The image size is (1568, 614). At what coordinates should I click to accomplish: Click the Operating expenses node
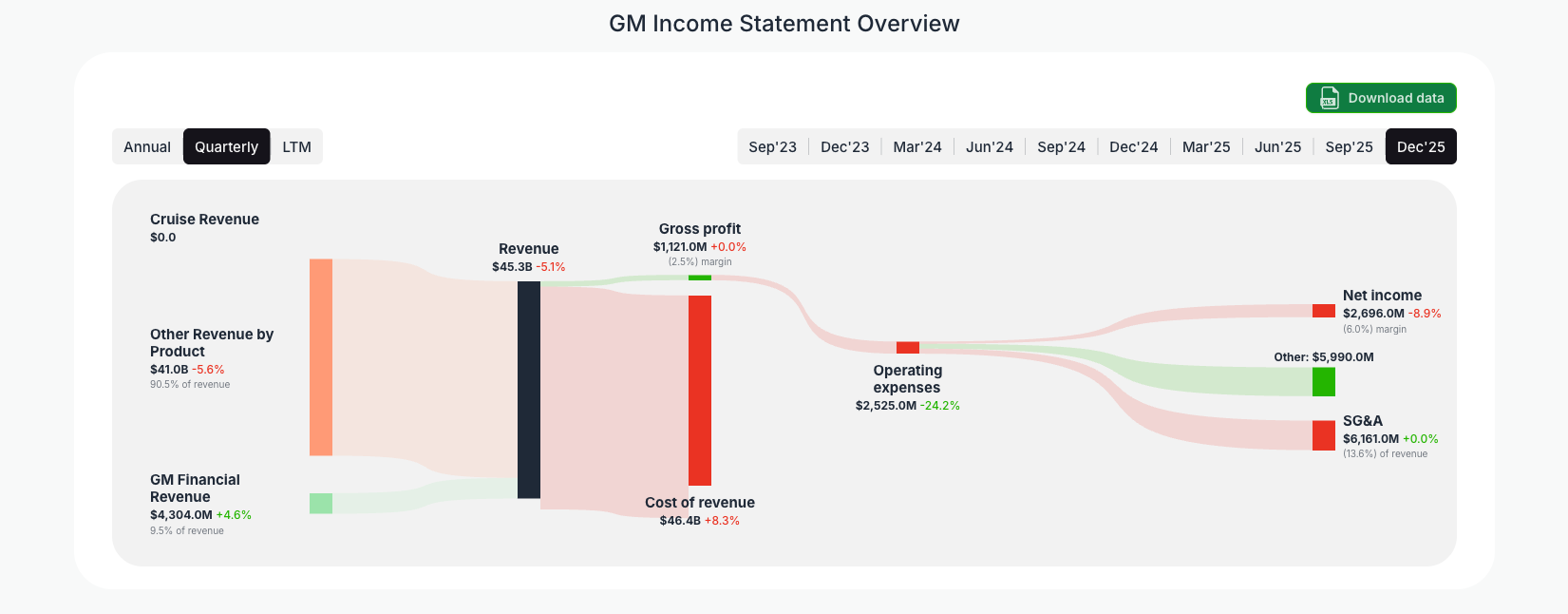(x=906, y=348)
